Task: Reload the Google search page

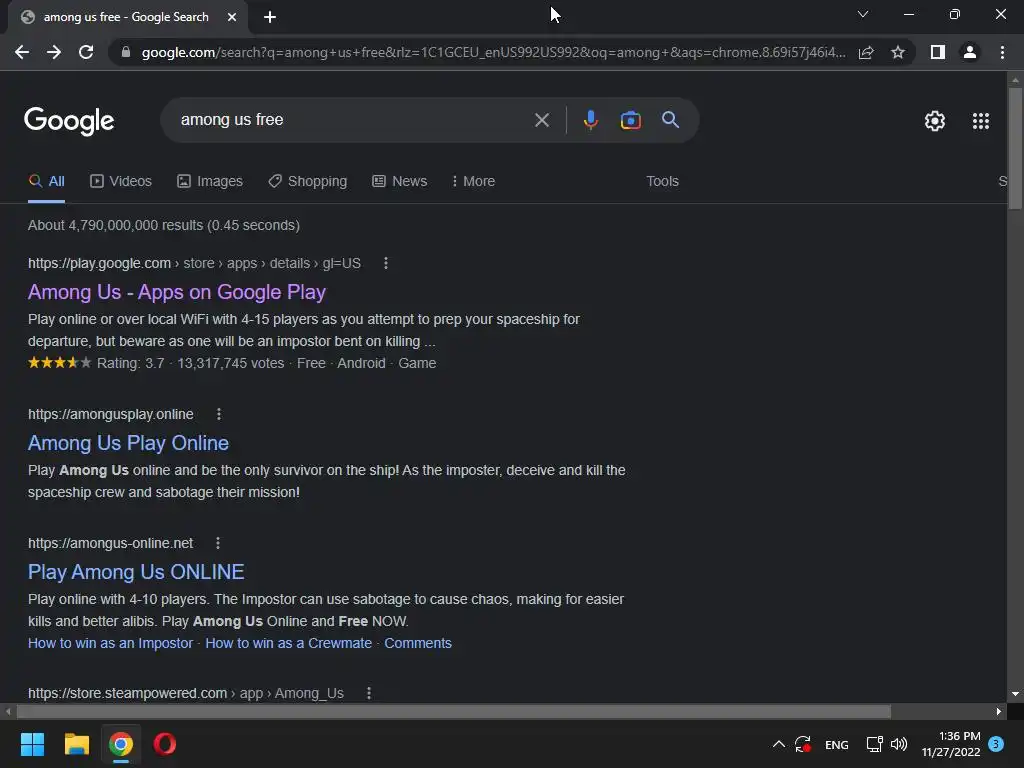Action: point(86,52)
